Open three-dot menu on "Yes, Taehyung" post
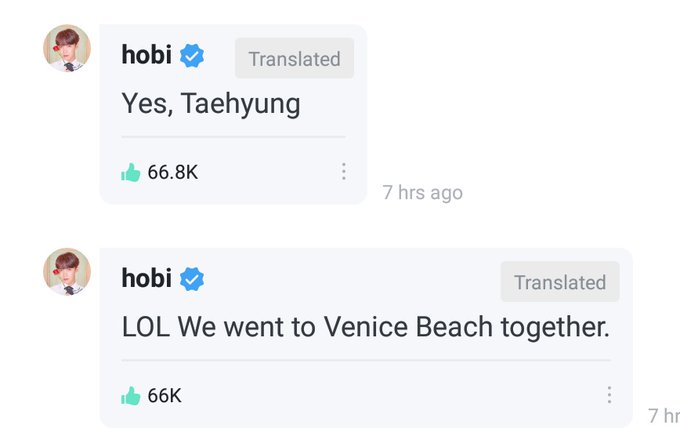This screenshot has width=680, height=443. (x=343, y=172)
